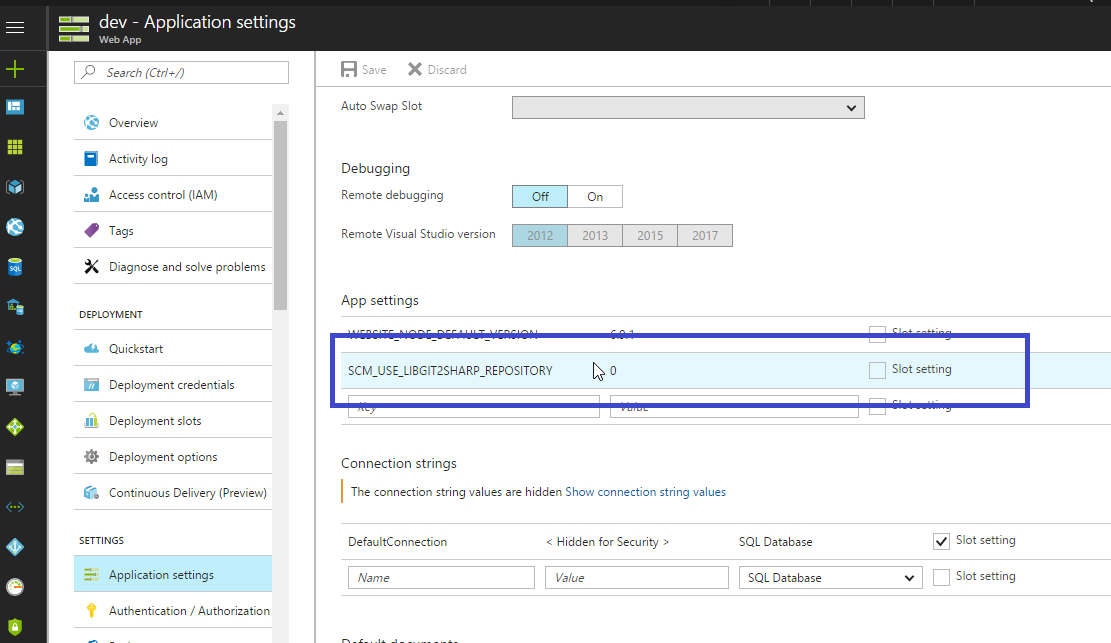Click the Save disk icon
This screenshot has height=643, width=1111.
(x=349, y=70)
